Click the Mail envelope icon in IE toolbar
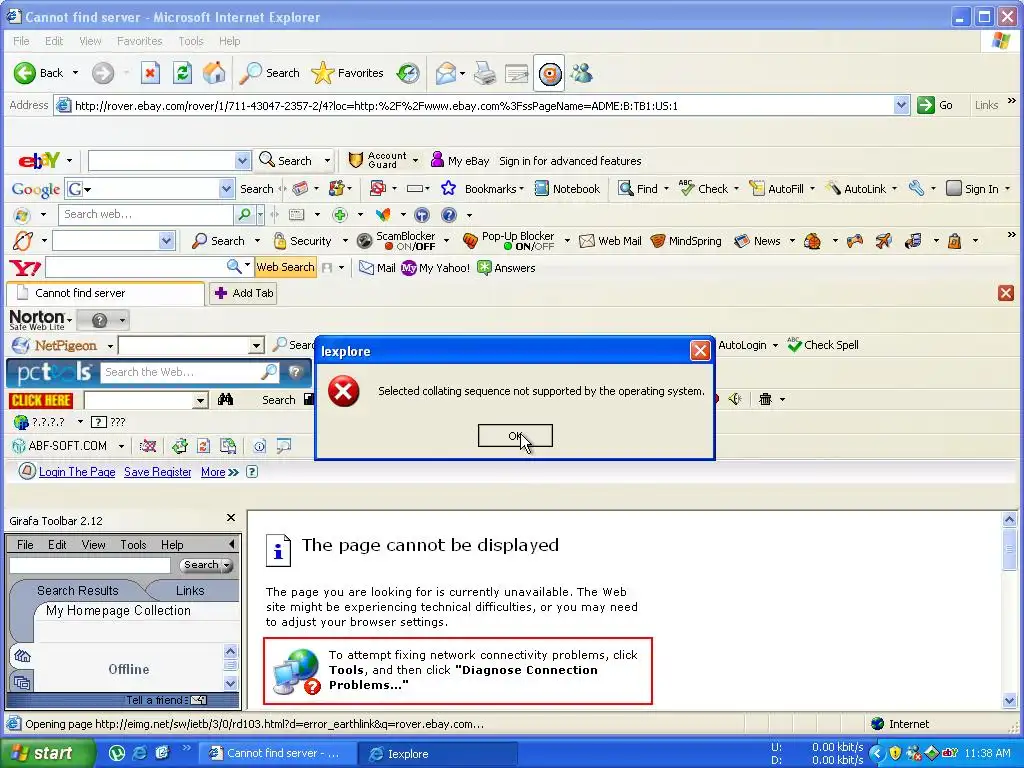Image resolution: width=1024 pixels, height=768 pixels. (445, 73)
